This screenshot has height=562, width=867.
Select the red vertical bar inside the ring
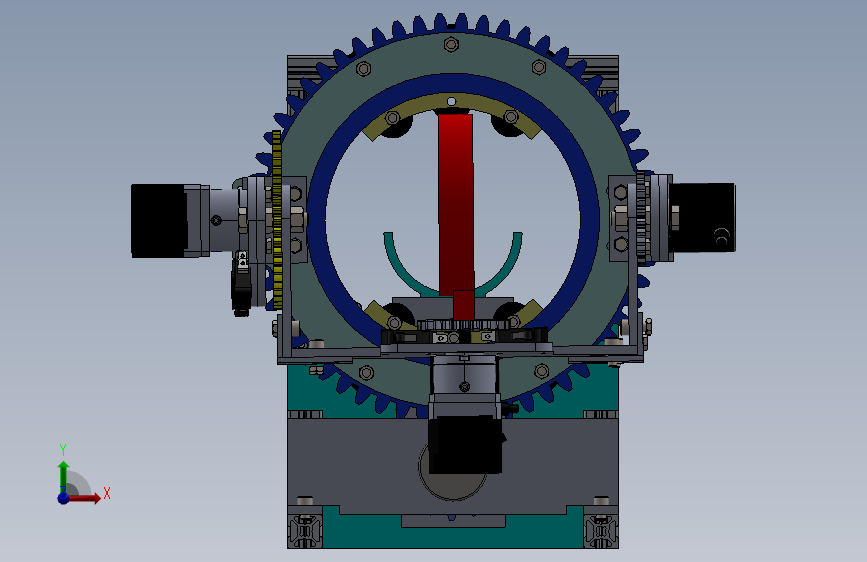[x=456, y=204]
